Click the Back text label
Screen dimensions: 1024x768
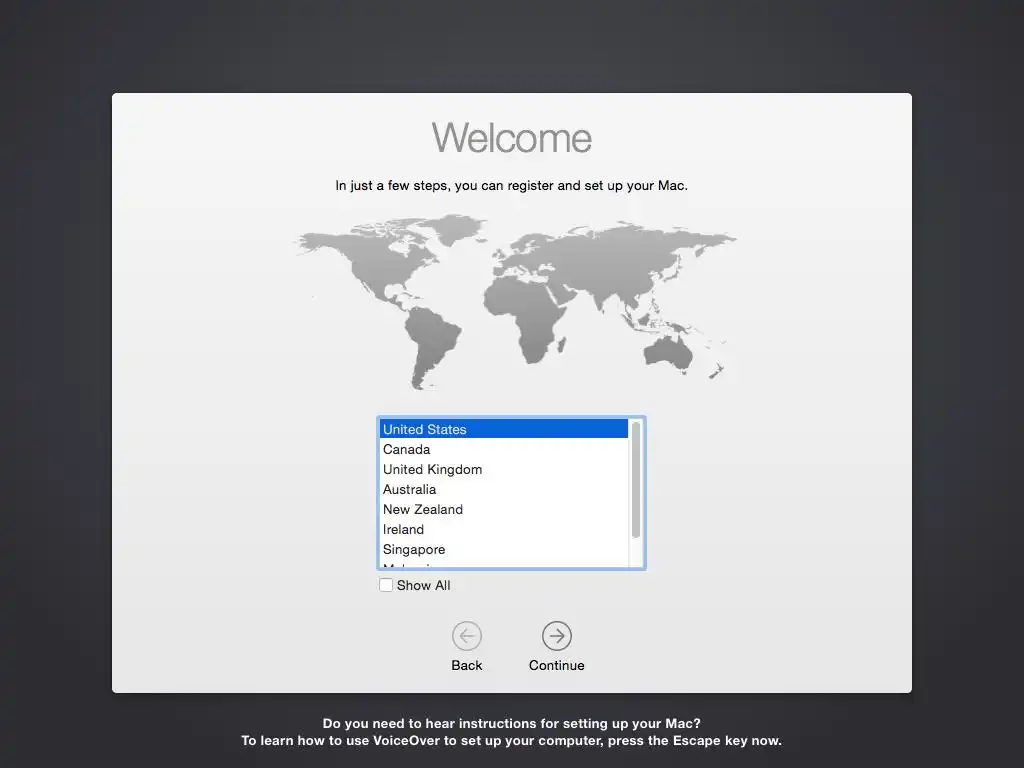click(x=467, y=665)
